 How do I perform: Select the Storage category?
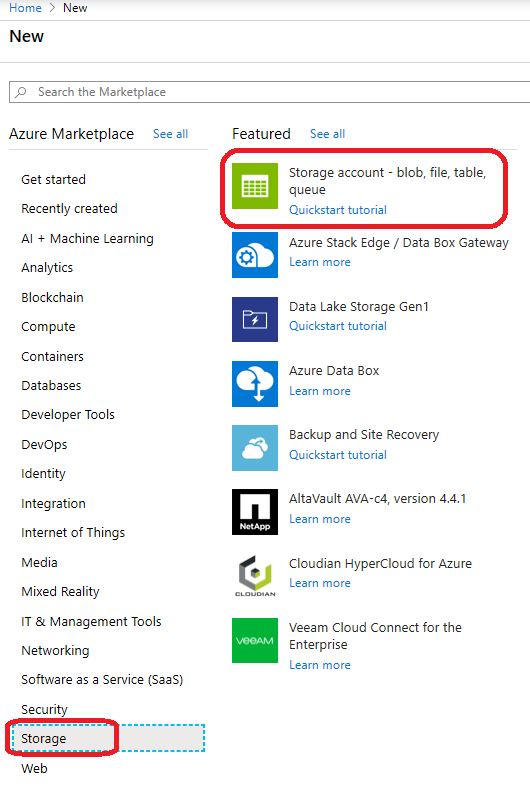click(107, 738)
